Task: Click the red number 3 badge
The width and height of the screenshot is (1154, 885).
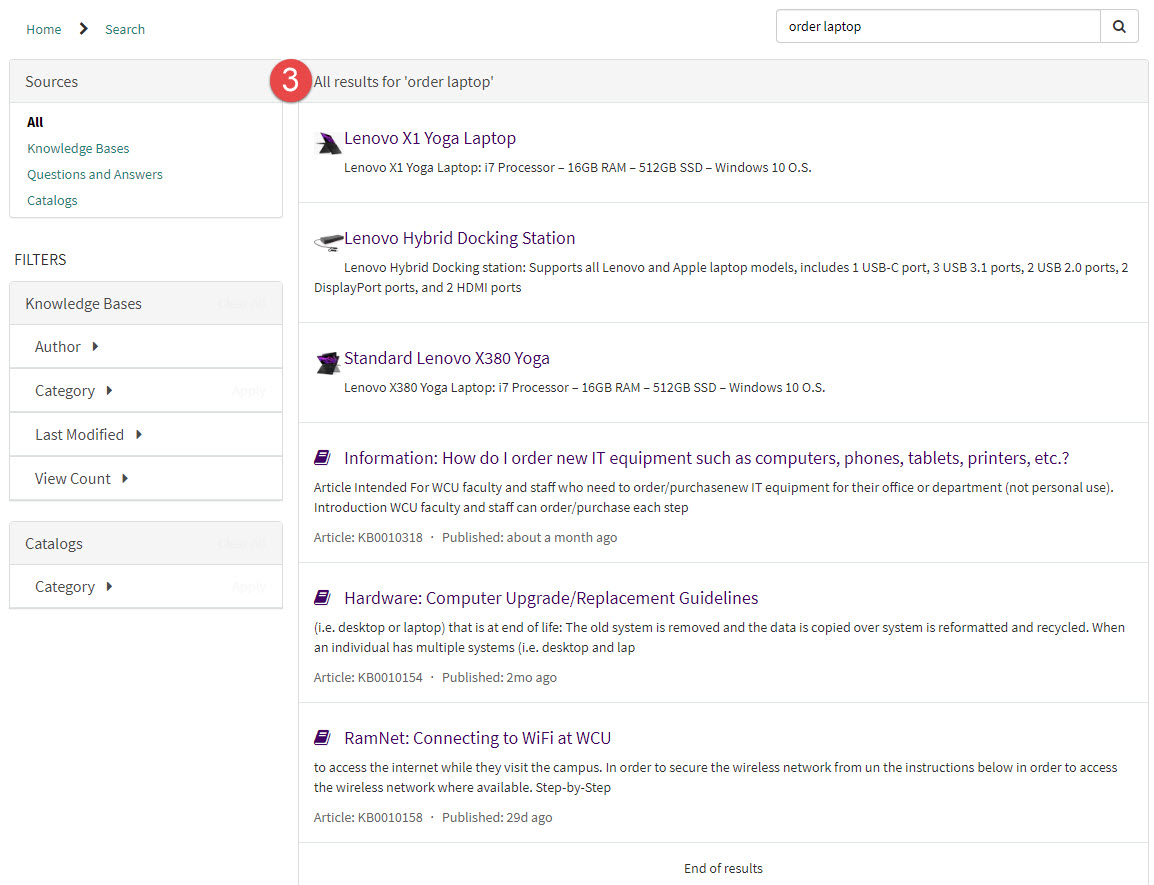Action: coord(289,81)
